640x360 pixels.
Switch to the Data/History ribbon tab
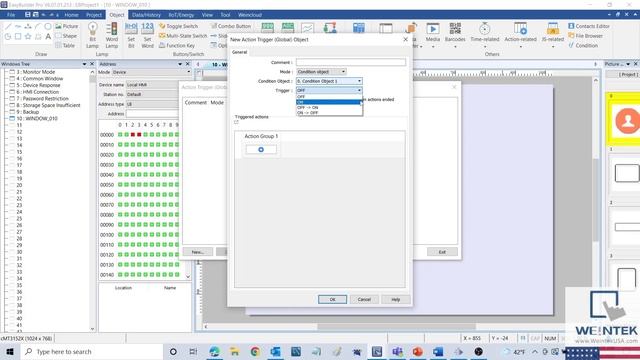(x=146, y=15)
